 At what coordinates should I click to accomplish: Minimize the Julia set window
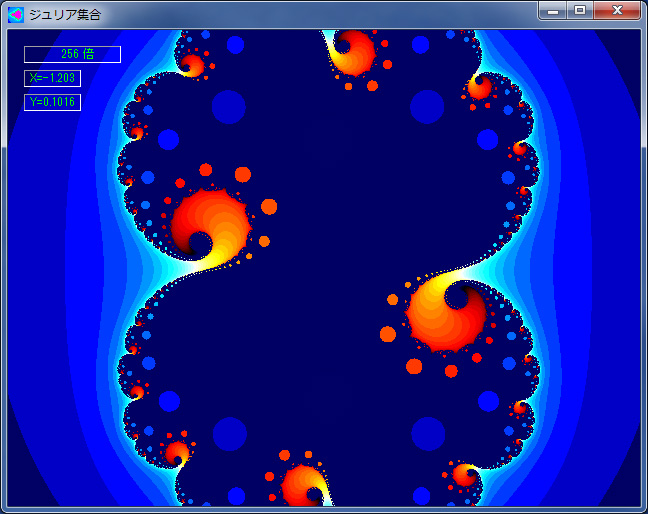click(553, 11)
